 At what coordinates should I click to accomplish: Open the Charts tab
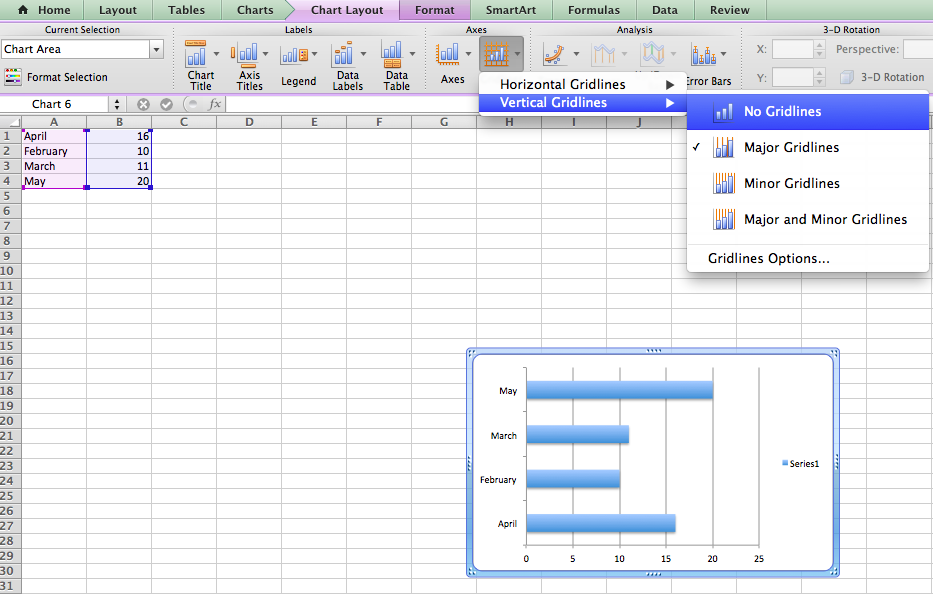tap(254, 10)
